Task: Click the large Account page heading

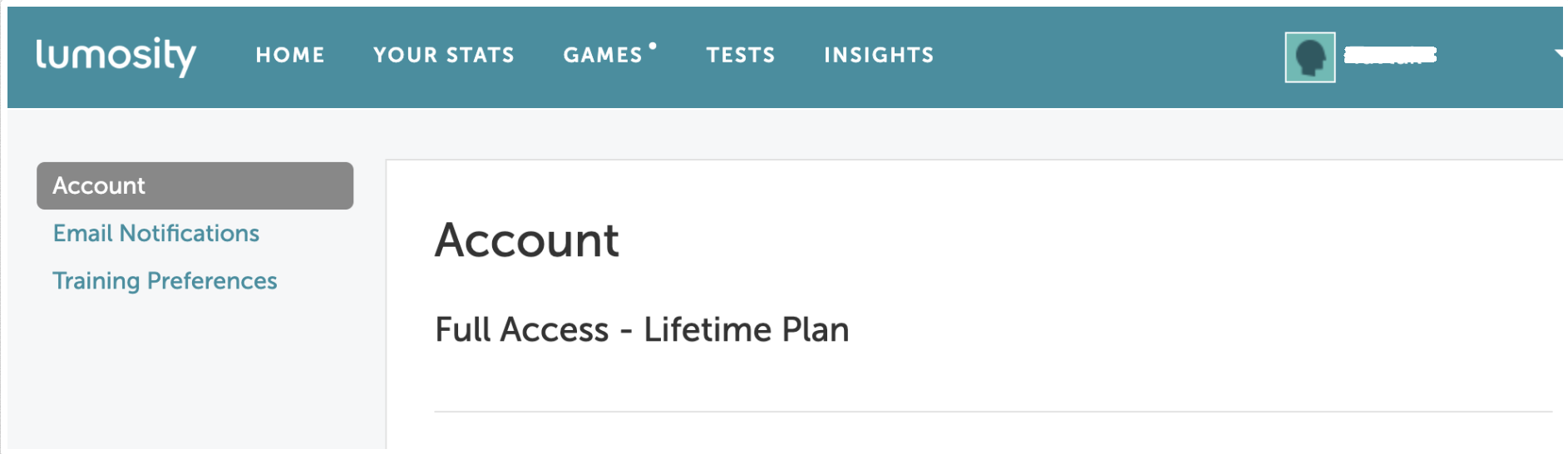Action: tap(527, 240)
